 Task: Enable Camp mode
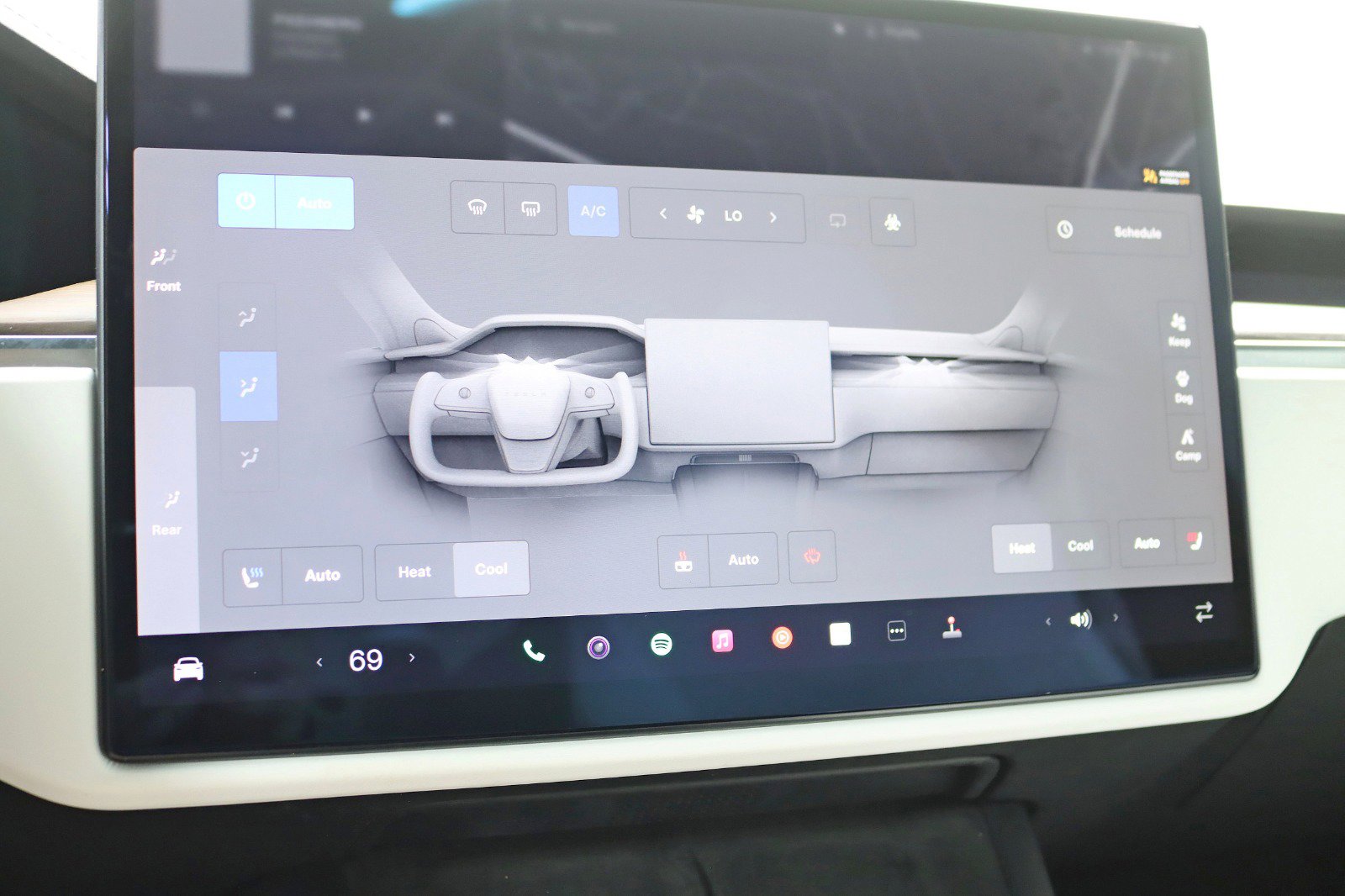[1187, 445]
